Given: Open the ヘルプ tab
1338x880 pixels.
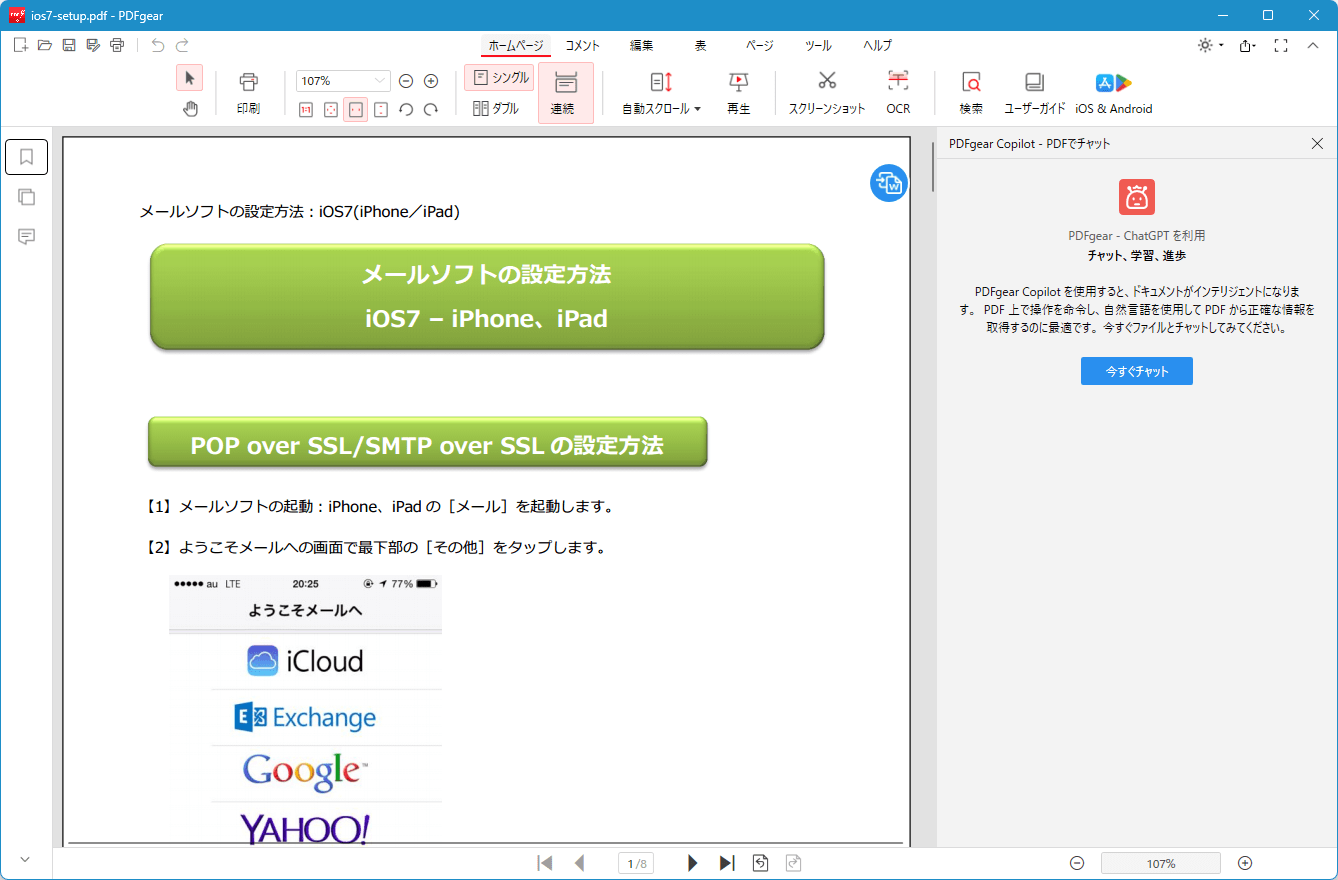Looking at the screenshot, I should [877, 46].
